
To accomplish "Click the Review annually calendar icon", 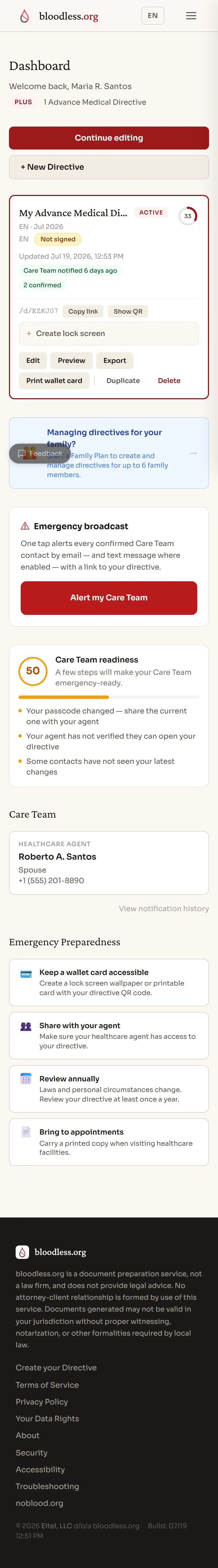I will pyautogui.click(x=26, y=1079).
